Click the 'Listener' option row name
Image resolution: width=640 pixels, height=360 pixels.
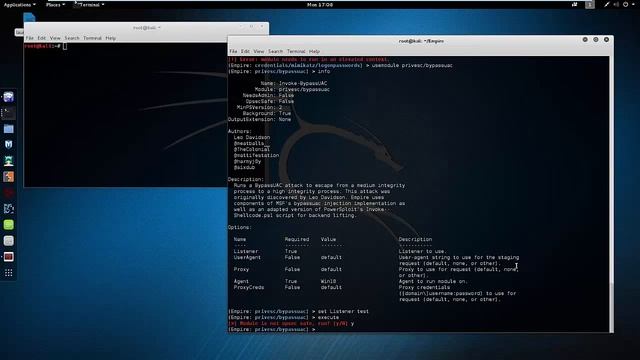(x=246, y=251)
